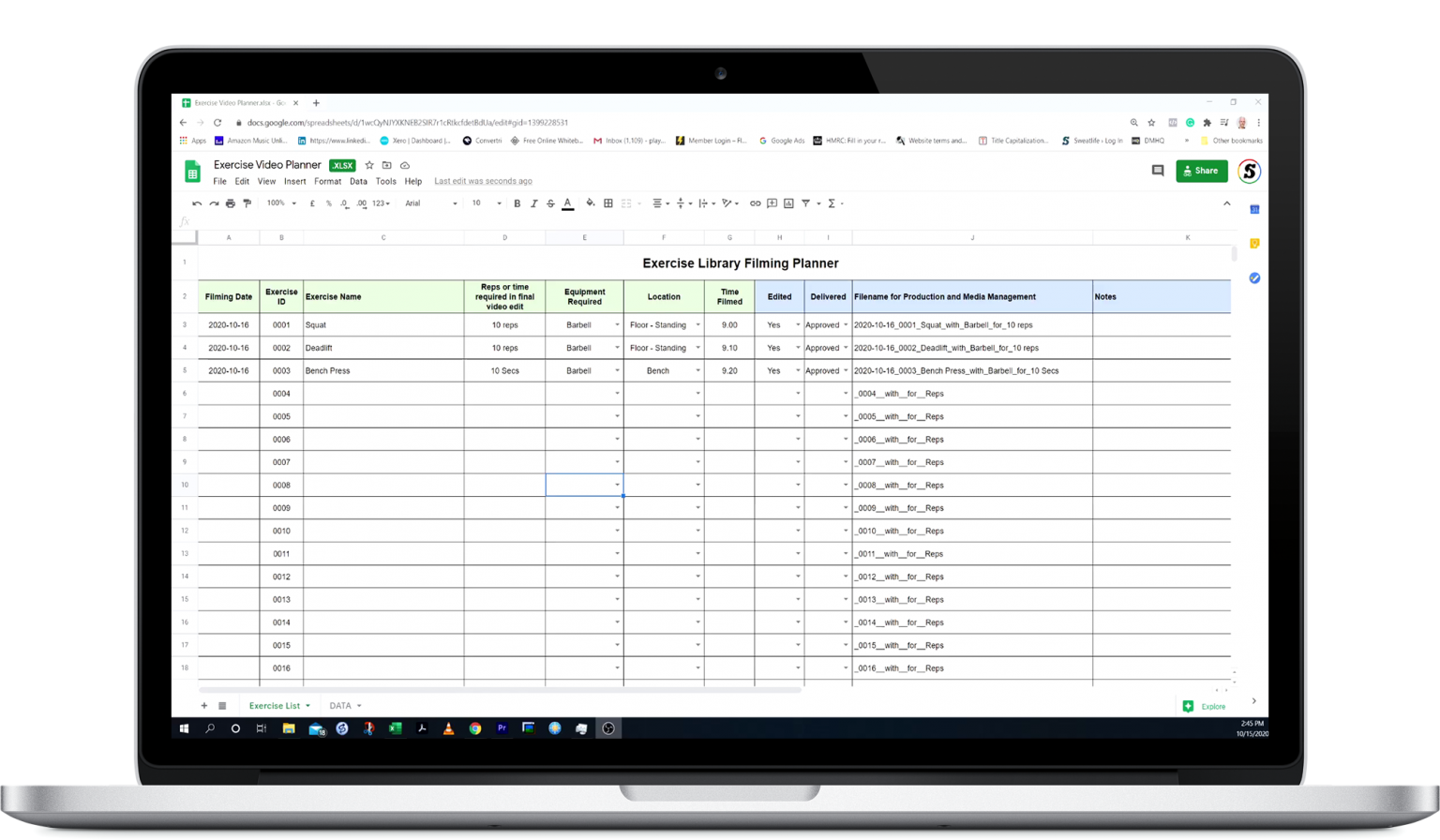Screen dimensions: 1440x840
Task: Open the text color picker
Action: click(567, 202)
